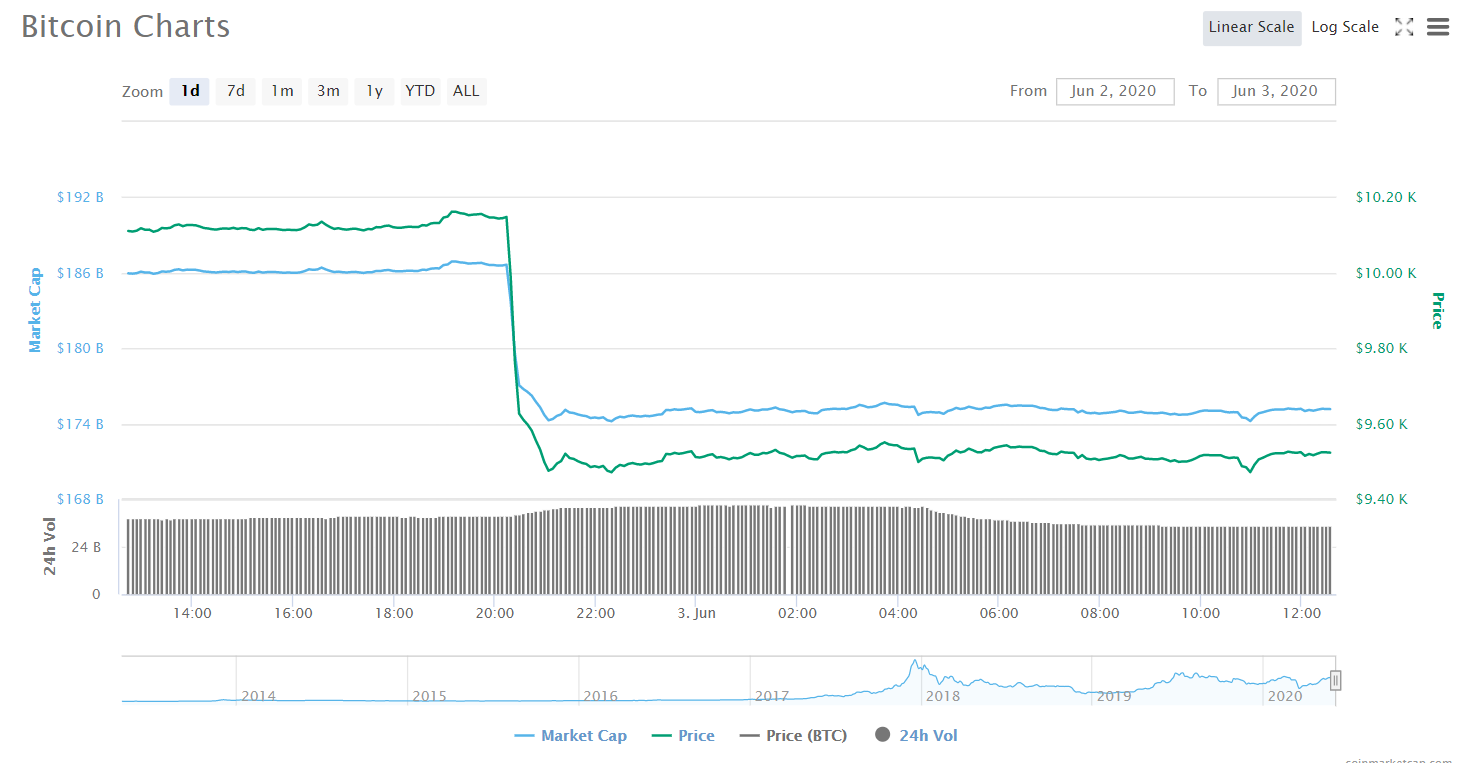Click the 3. Jun axis label
This screenshot has width=1478, height=763.
coord(697,614)
